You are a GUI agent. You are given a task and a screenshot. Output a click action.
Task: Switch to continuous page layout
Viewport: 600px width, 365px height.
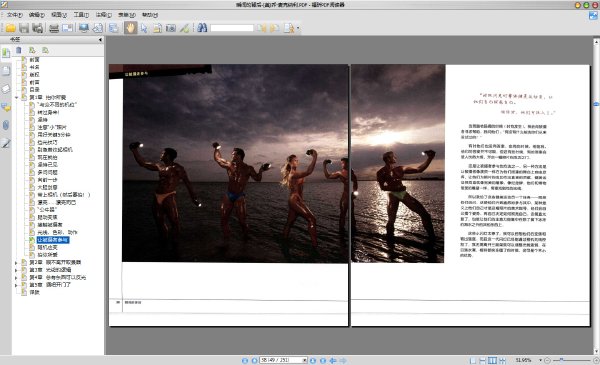483,360
